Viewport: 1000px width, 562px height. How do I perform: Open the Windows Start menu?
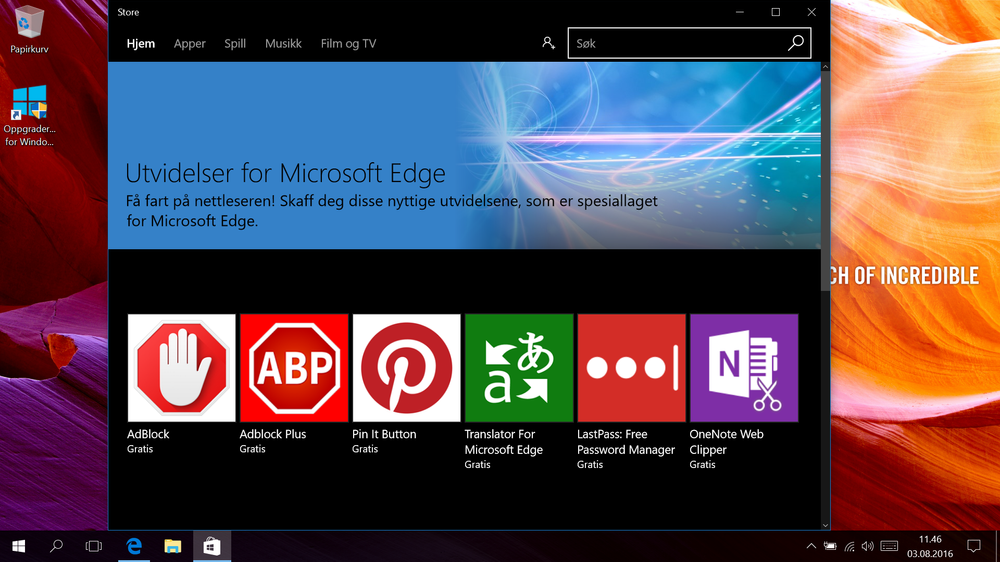pyautogui.click(x=18, y=546)
